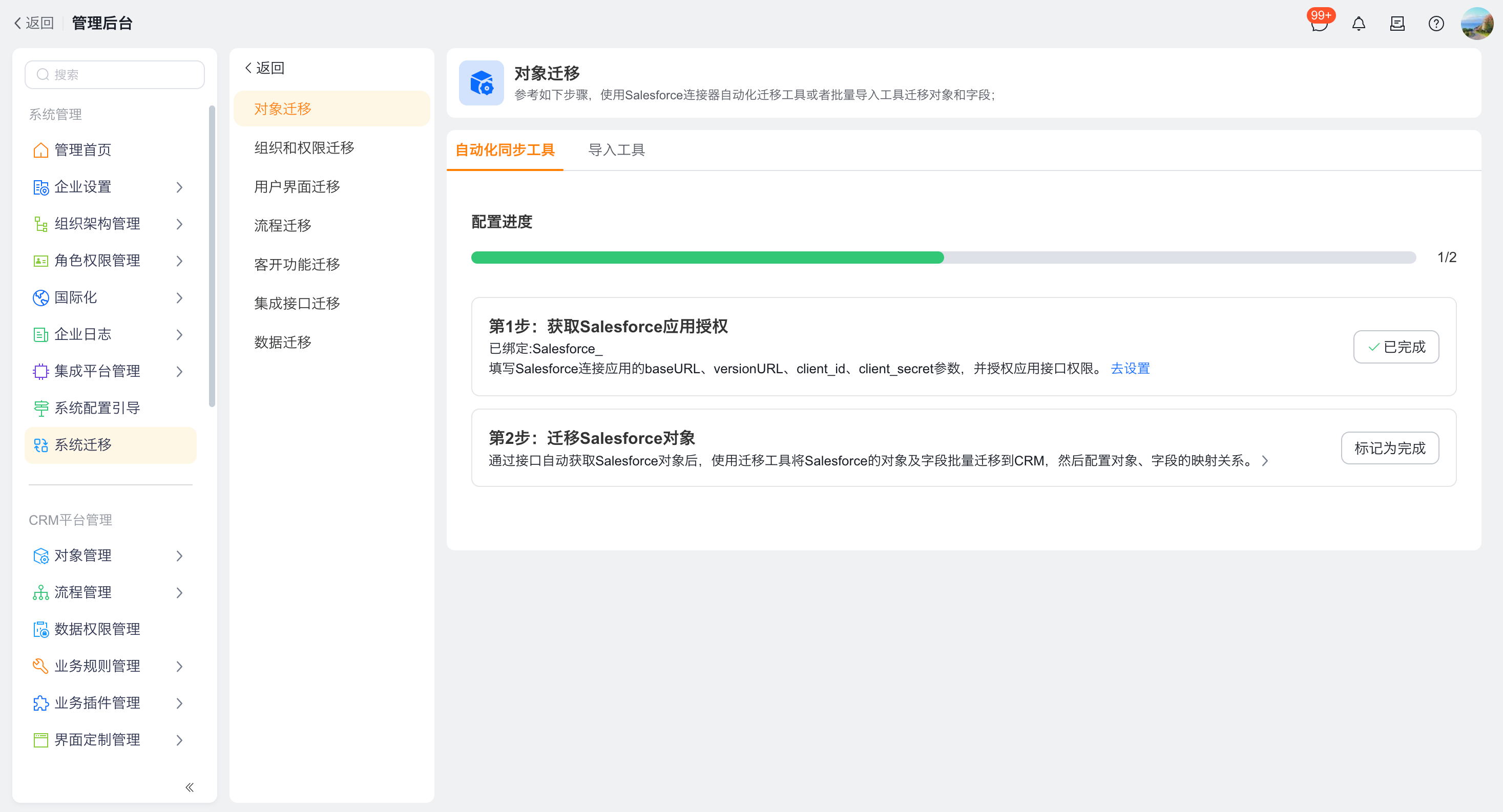Collapse the sidebar with double-chevron icon
The image size is (1503, 812).
[x=190, y=787]
